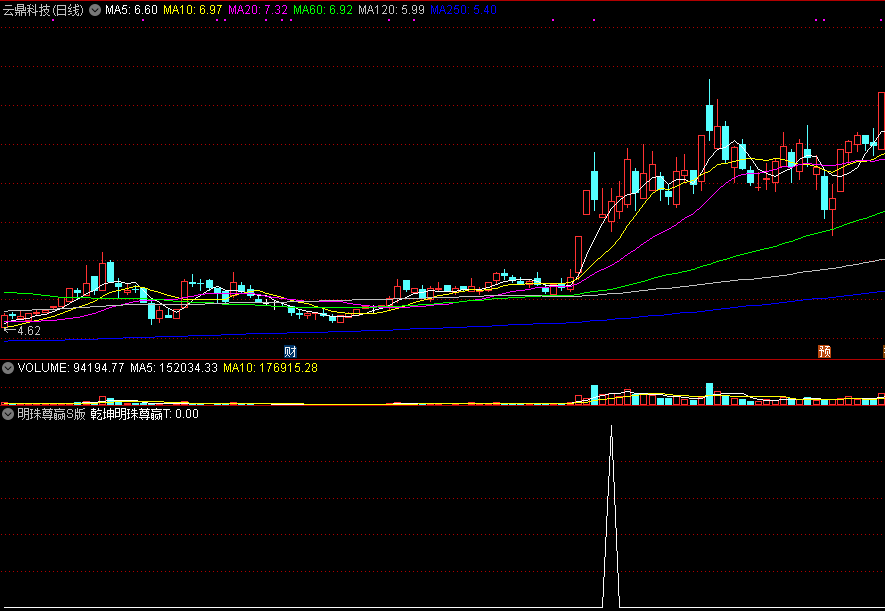Click the green MA60: 6.92 label
Viewport: 885px width, 611px height.
[323, 10]
